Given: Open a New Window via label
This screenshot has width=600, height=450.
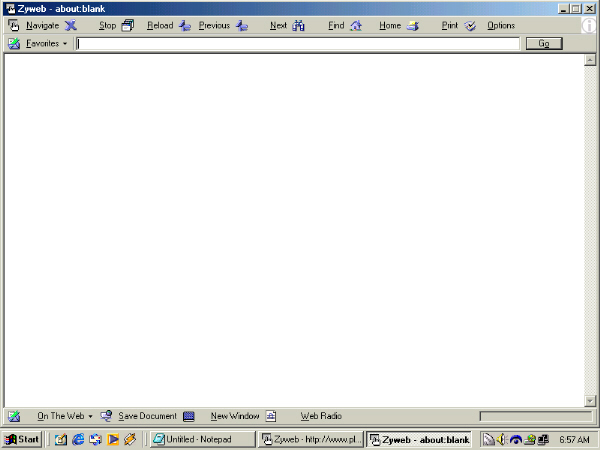Looking at the screenshot, I should pos(235,416).
